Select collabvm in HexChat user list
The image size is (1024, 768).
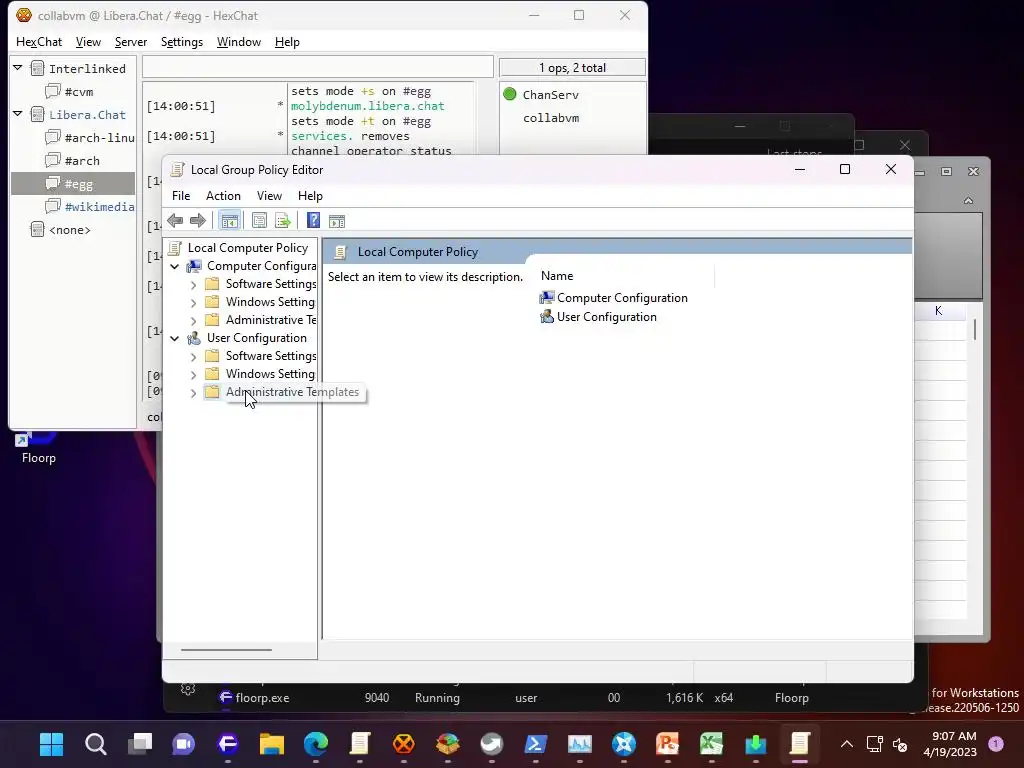click(x=551, y=118)
